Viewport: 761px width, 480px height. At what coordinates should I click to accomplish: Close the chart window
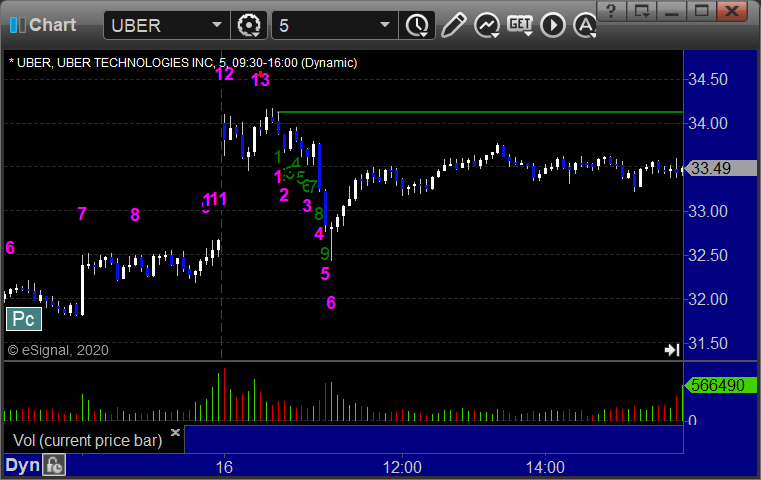(732, 11)
